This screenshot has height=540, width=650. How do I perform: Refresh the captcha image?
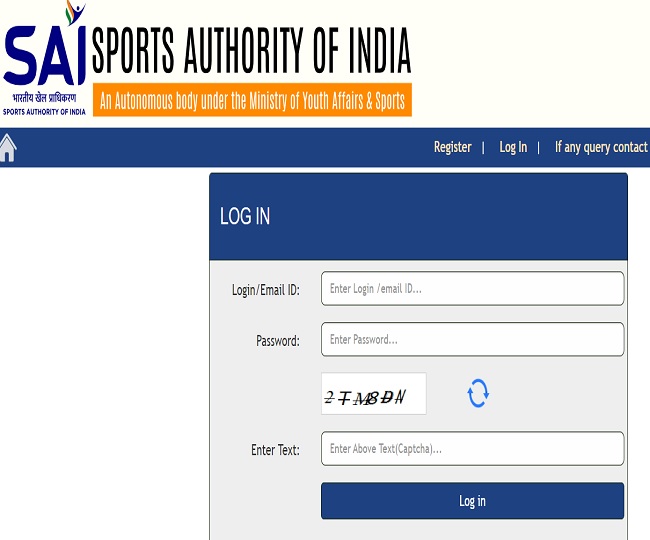[478, 393]
